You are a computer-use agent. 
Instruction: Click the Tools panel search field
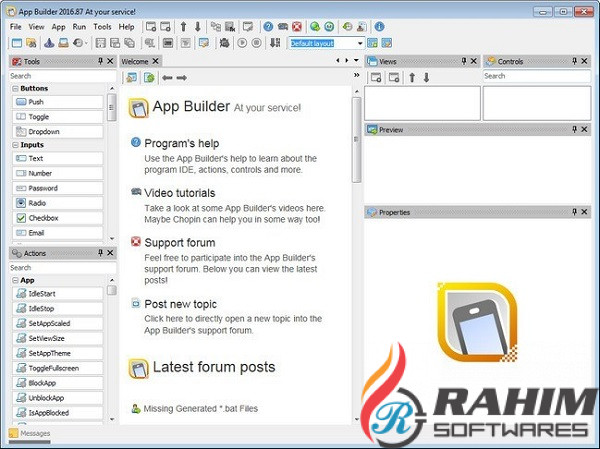point(62,76)
